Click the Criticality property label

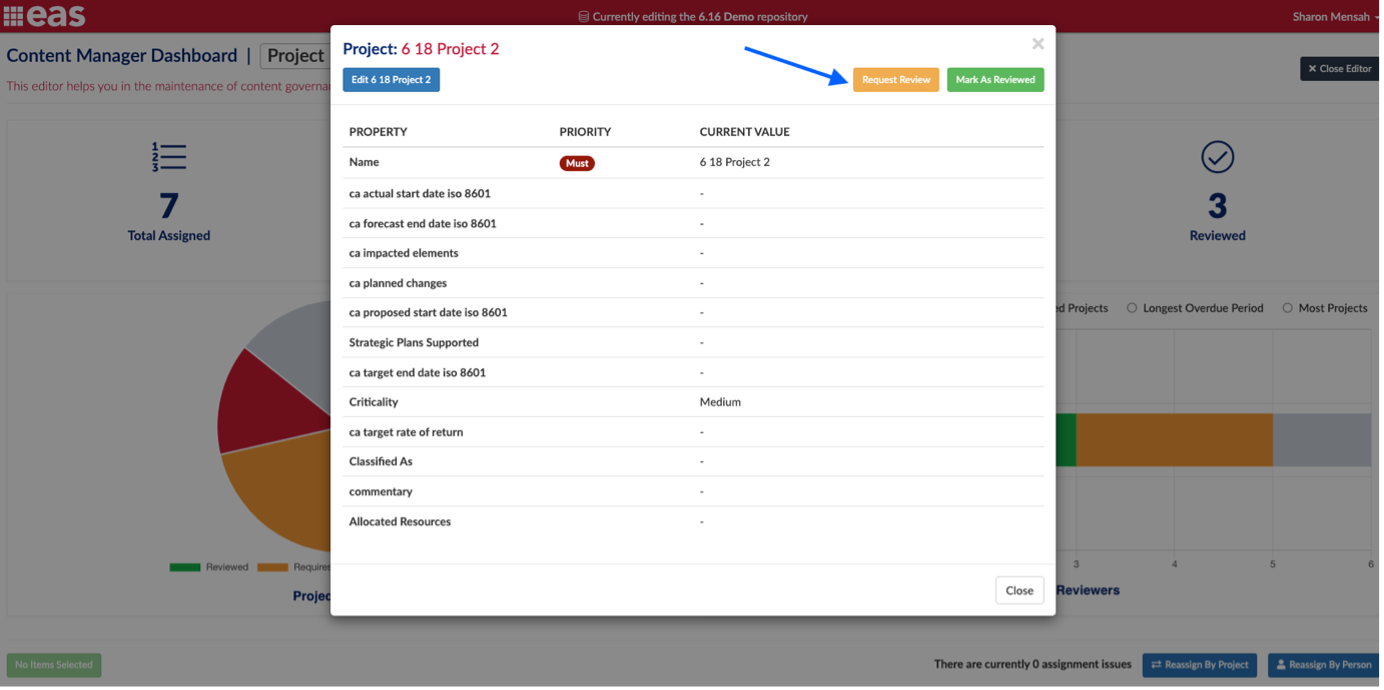click(373, 402)
